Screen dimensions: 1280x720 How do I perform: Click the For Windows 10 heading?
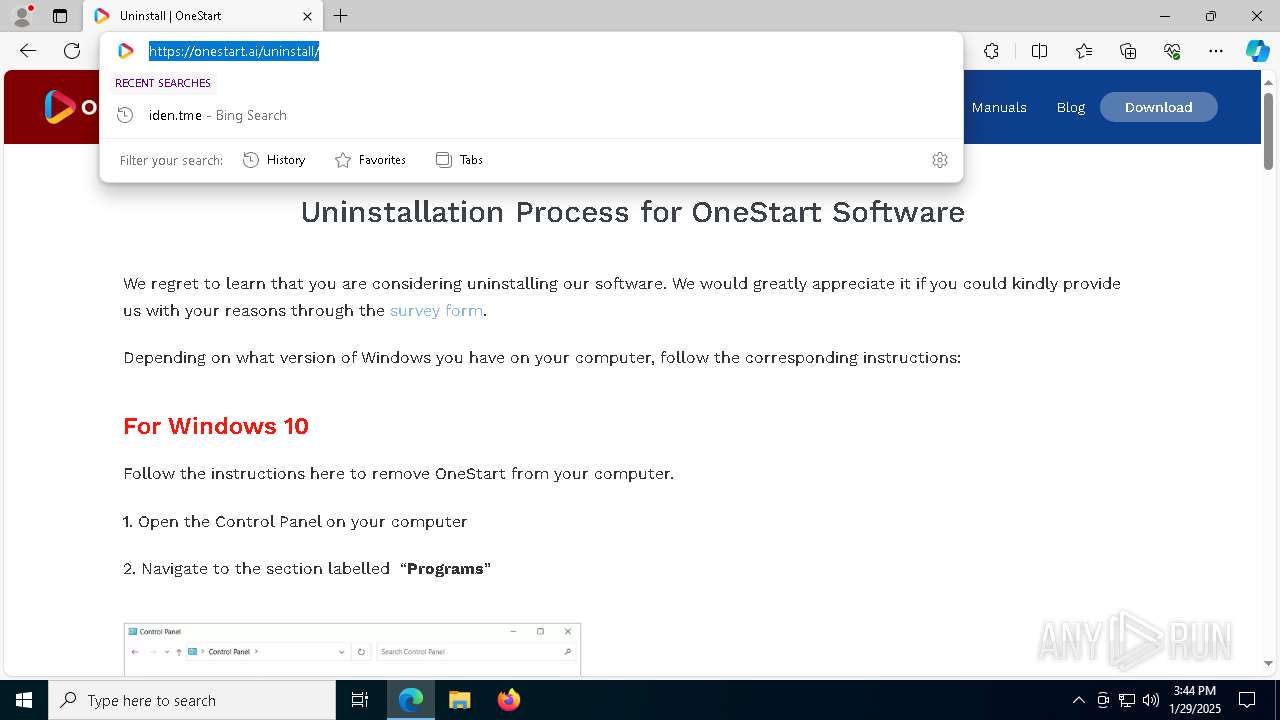pyautogui.click(x=216, y=426)
